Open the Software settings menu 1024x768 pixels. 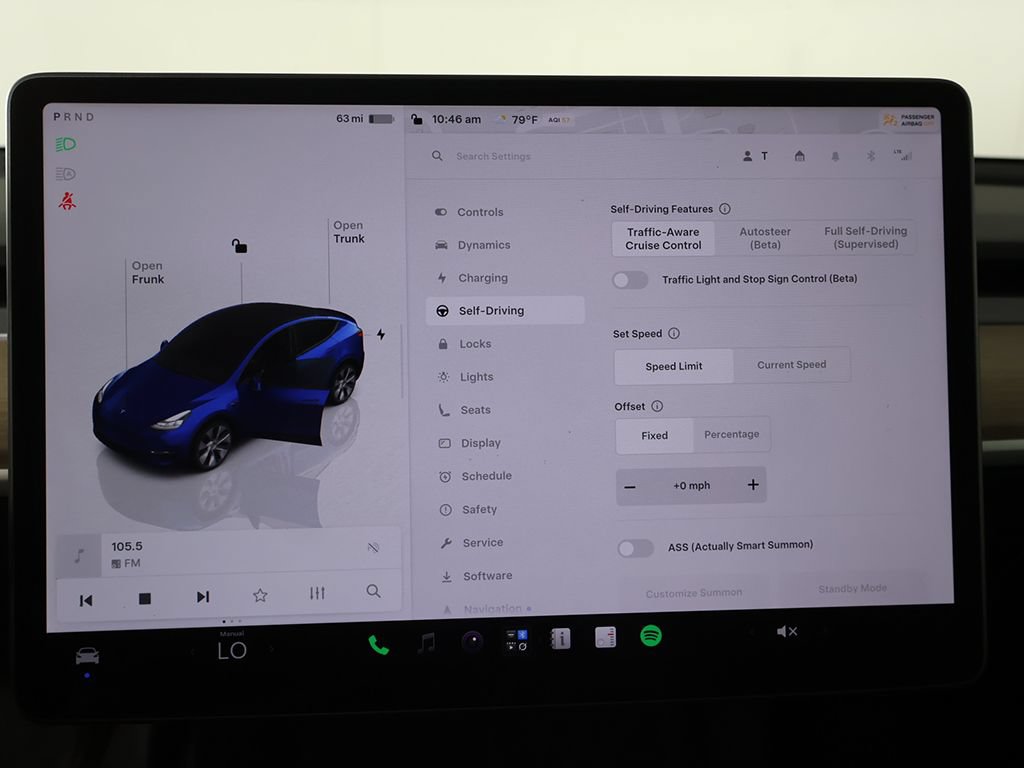pos(511,576)
